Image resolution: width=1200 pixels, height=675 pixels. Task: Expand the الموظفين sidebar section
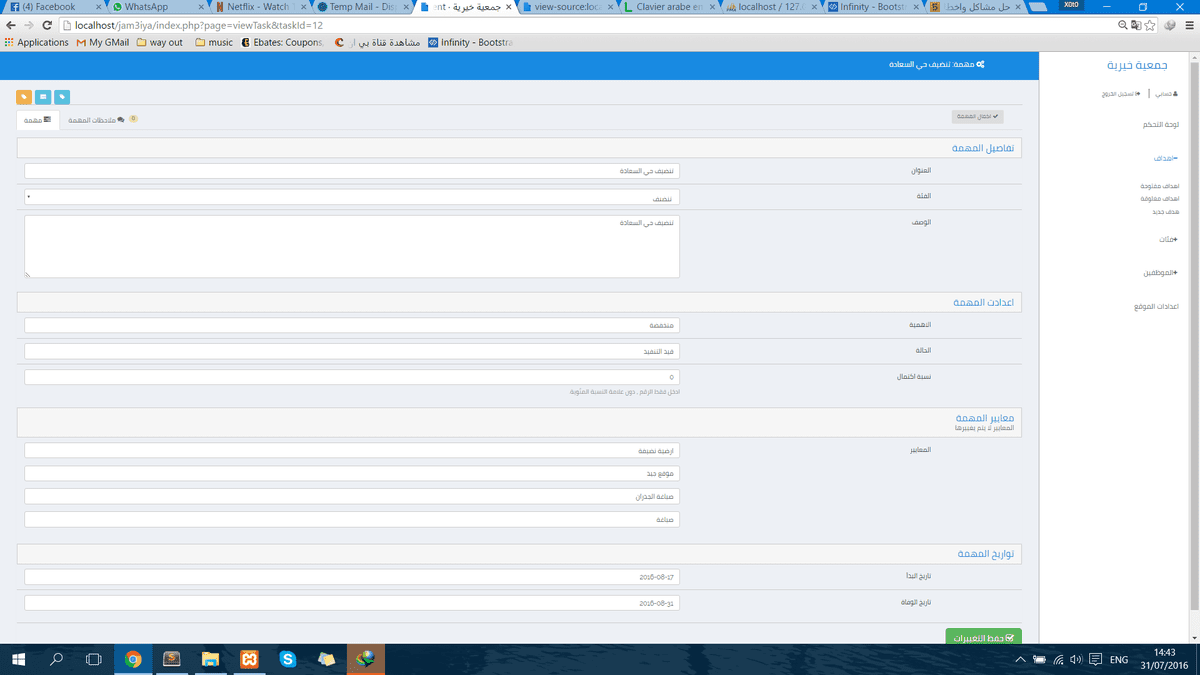point(1160,273)
